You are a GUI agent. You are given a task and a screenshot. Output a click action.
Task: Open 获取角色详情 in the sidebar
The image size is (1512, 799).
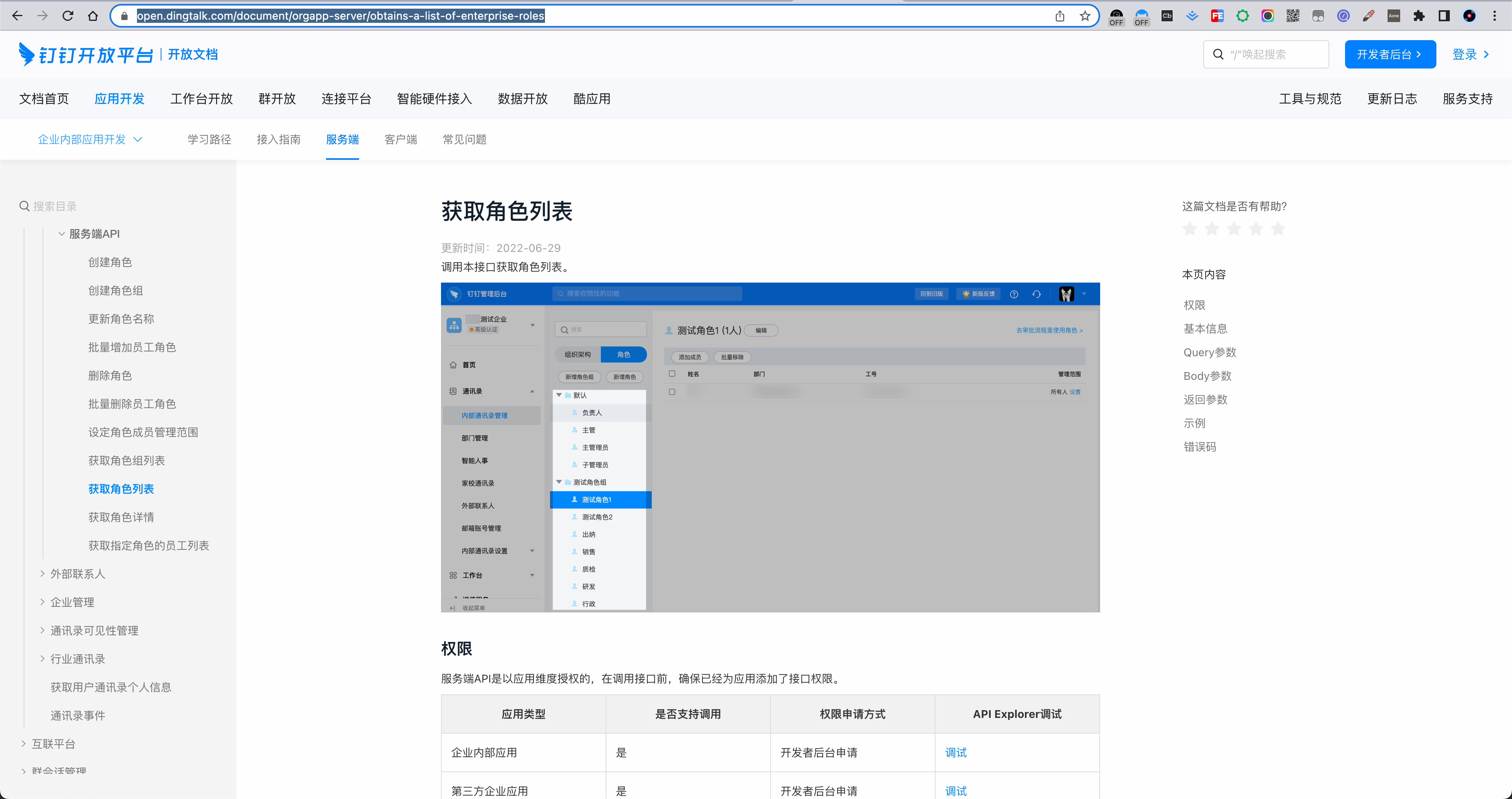point(121,518)
